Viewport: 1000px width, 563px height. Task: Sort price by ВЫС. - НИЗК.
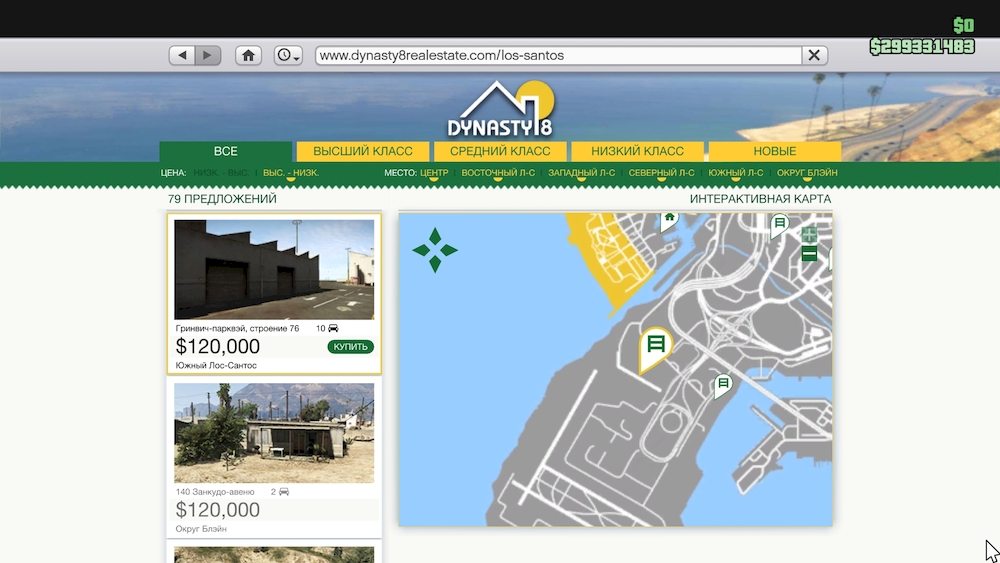(291, 173)
